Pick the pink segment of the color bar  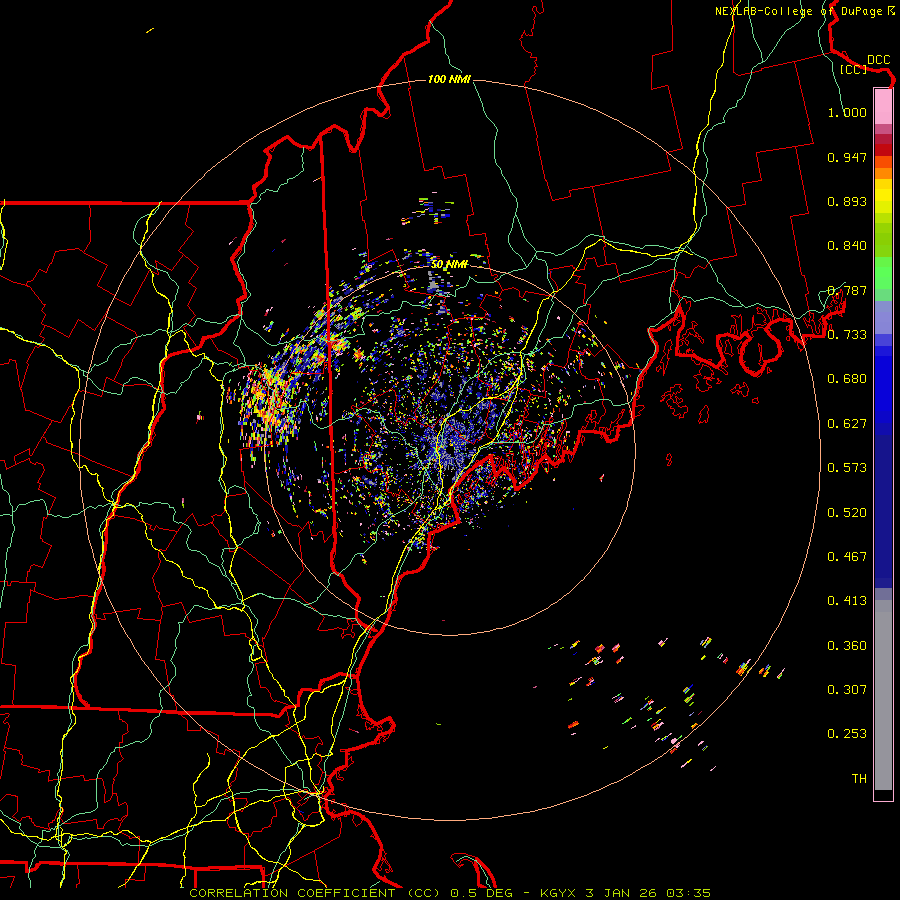pyautogui.click(x=883, y=106)
